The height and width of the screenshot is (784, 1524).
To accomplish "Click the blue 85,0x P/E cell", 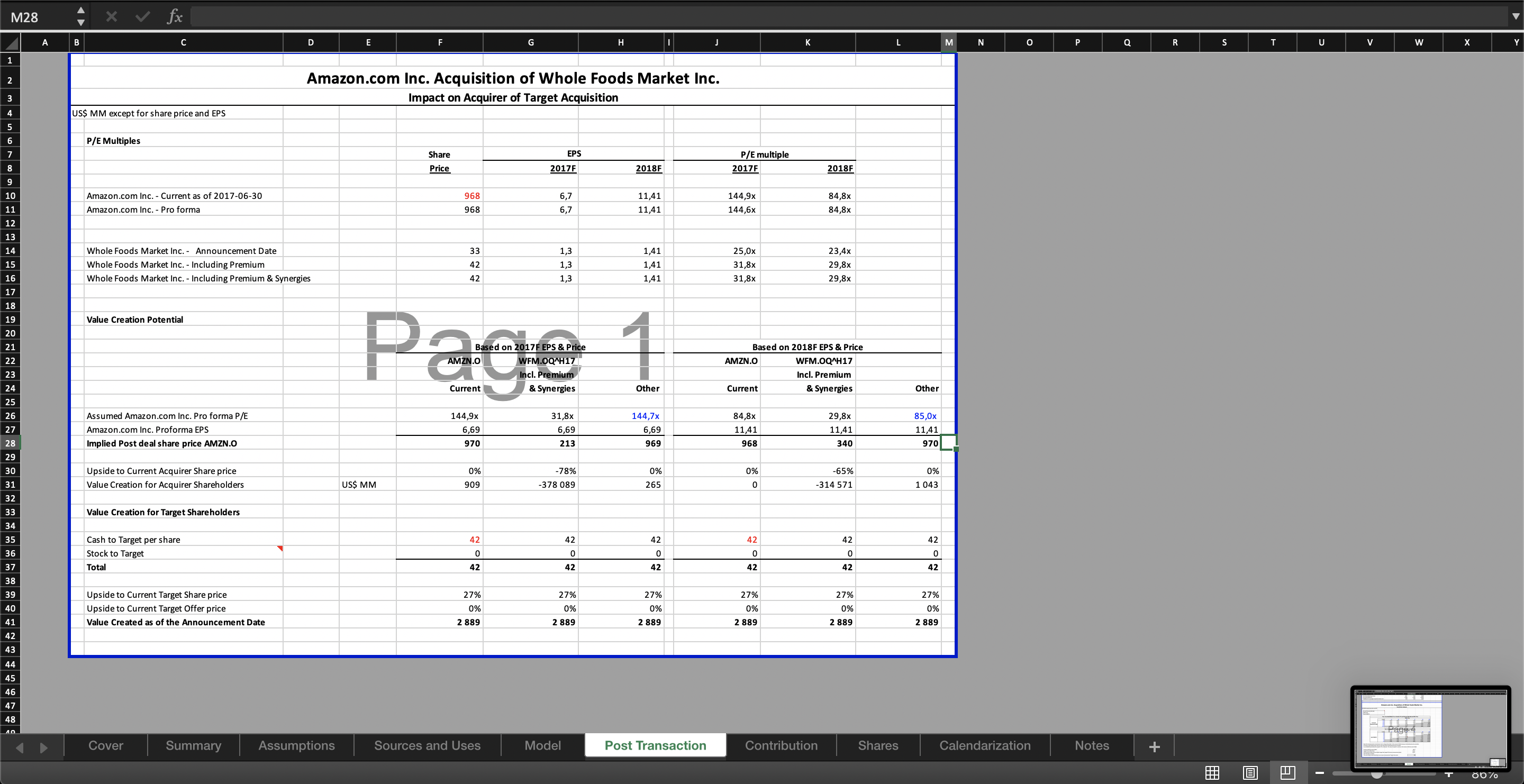I will click(x=898, y=416).
